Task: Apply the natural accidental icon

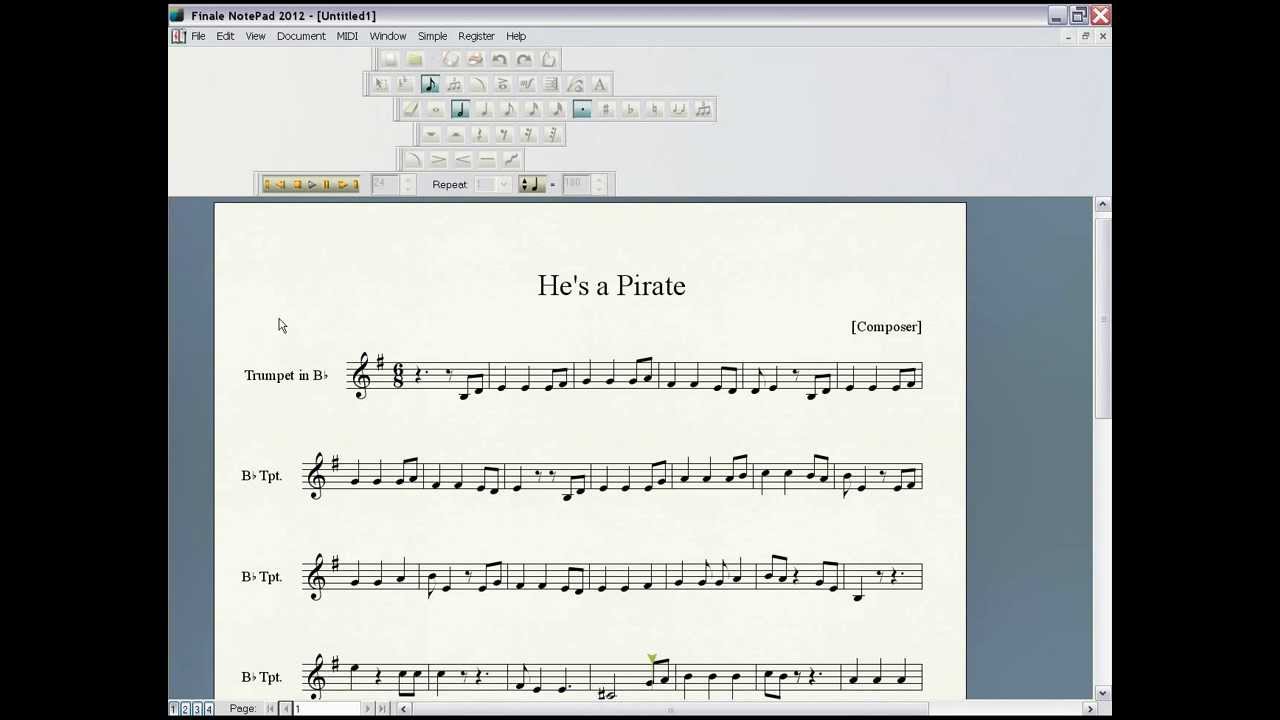Action: pos(654,109)
